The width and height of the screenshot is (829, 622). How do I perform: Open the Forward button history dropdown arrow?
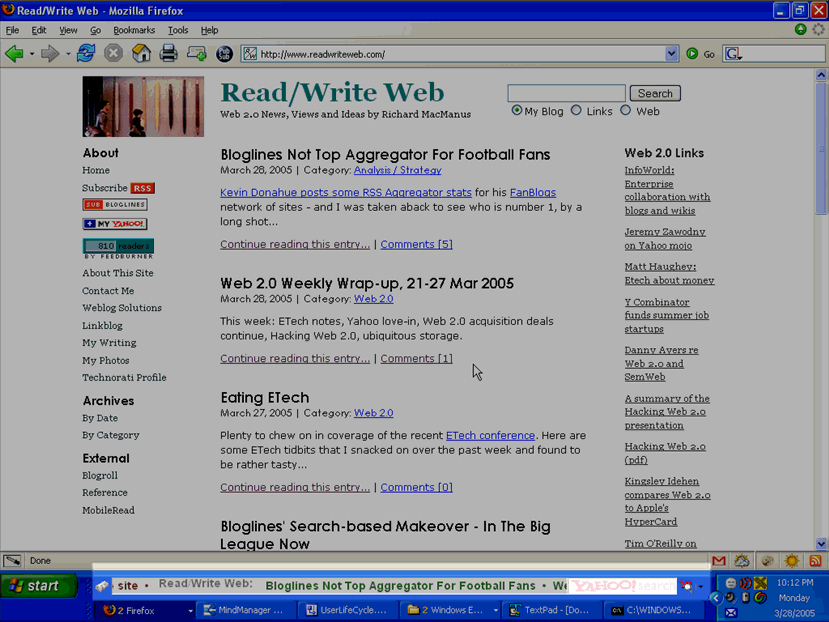tap(68, 54)
